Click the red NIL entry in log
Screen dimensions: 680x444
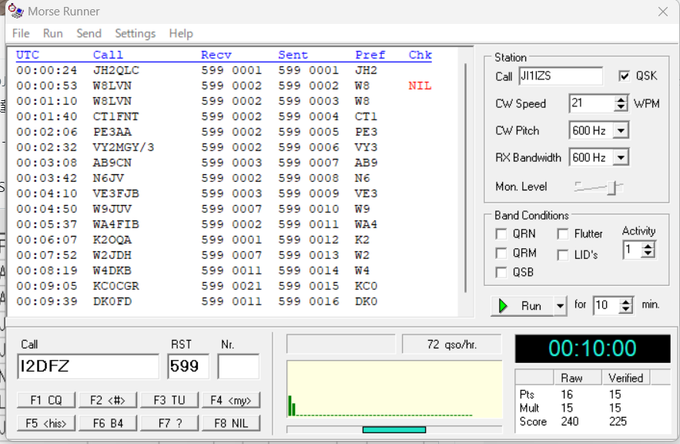[x=420, y=86]
